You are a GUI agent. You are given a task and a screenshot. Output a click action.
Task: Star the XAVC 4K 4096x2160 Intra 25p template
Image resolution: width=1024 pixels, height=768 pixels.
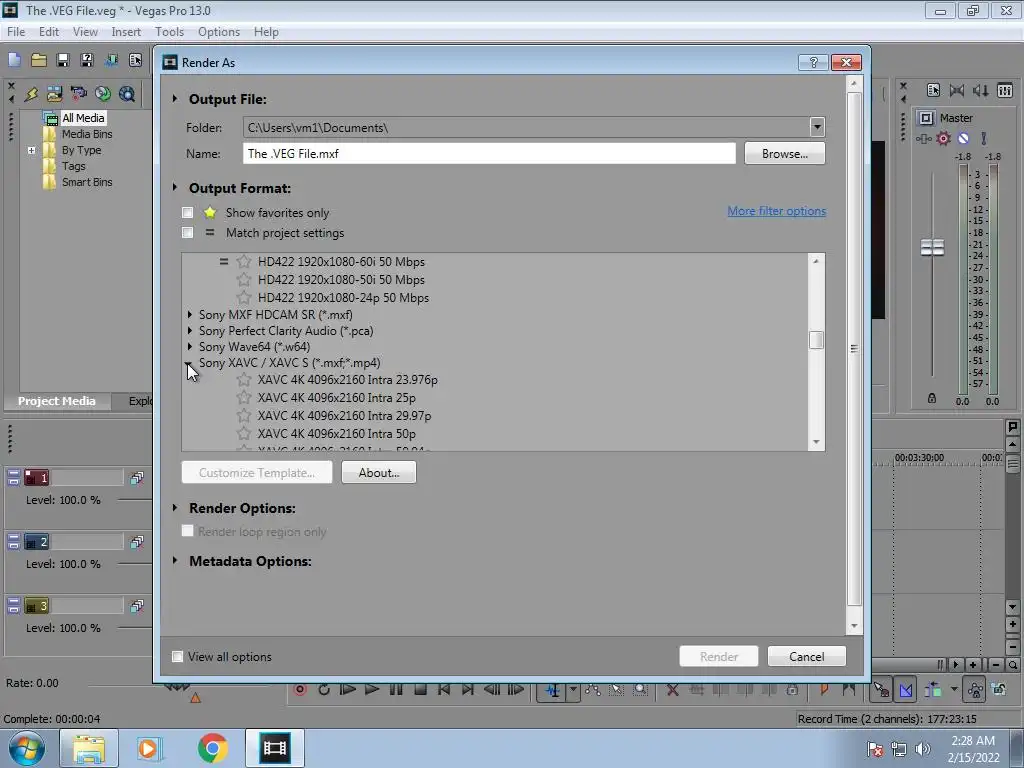(244, 397)
